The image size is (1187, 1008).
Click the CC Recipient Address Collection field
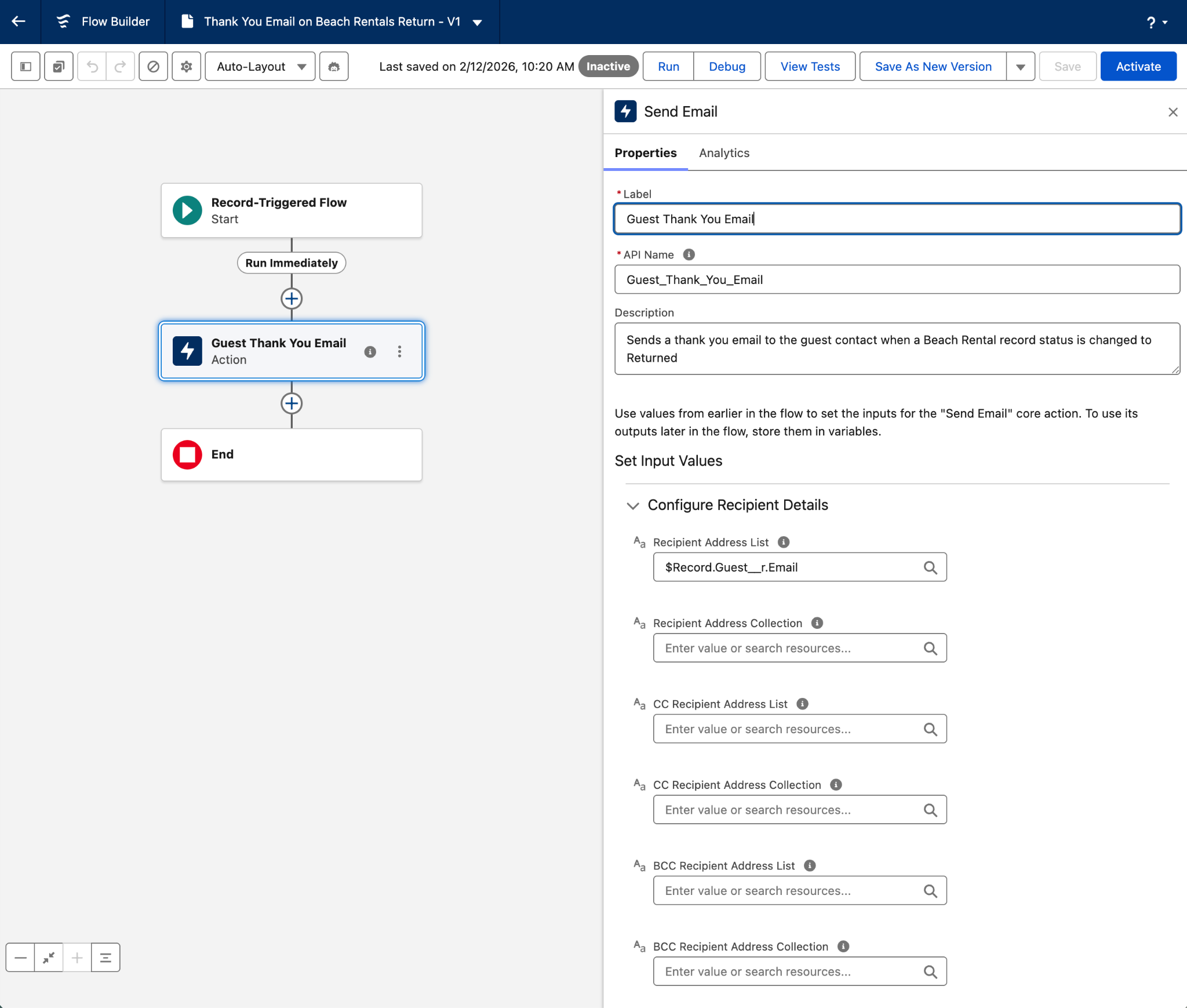coord(800,810)
